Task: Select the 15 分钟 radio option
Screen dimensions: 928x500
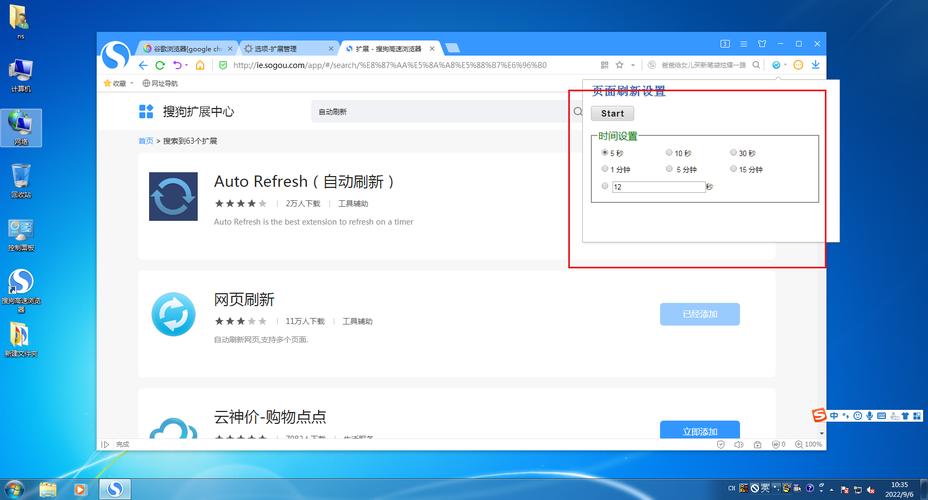Action: coord(733,169)
